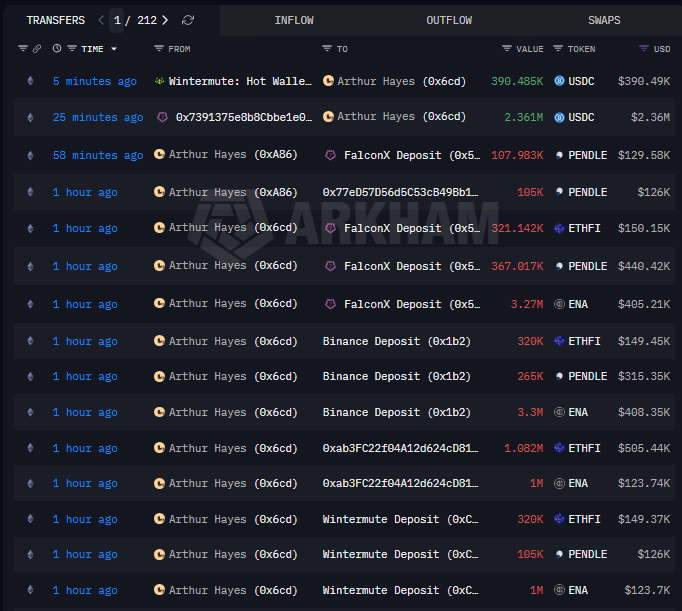Image resolution: width=682 pixels, height=611 pixels.
Task: Go to previous transfers page
Action: [101, 20]
